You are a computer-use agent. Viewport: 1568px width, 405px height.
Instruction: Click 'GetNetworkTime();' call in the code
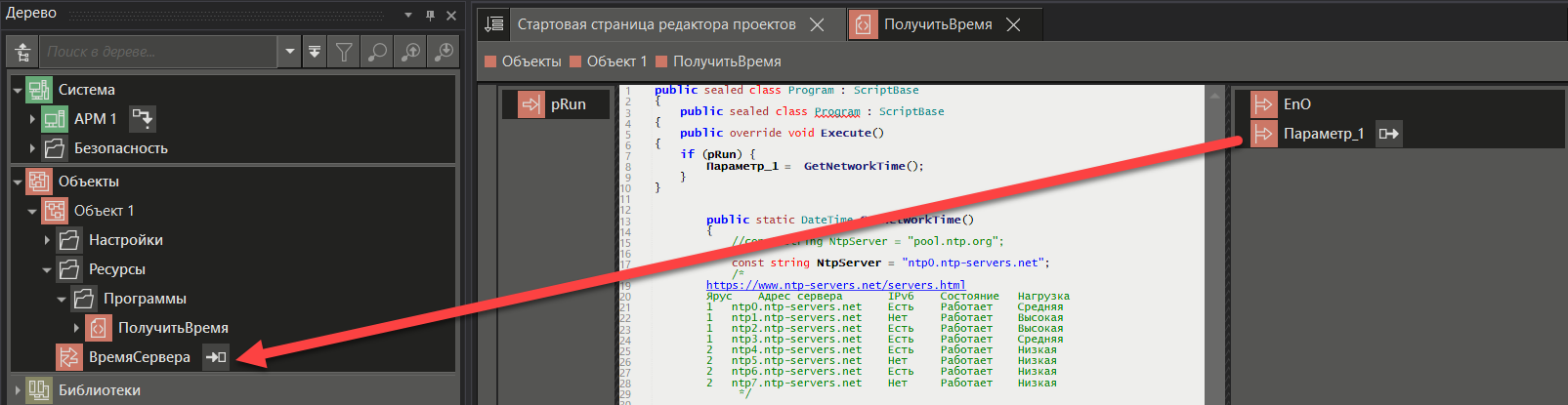coord(864,166)
